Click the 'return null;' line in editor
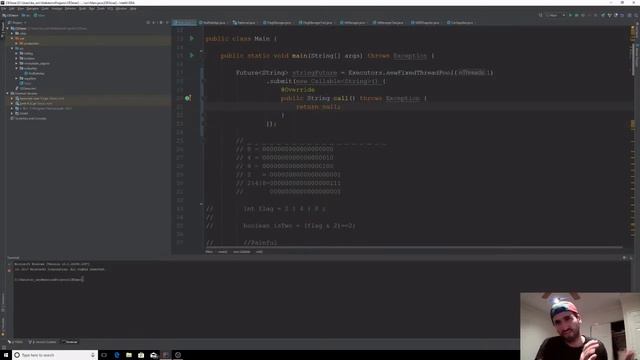The image size is (640, 360). pyautogui.click(x=318, y=107)
